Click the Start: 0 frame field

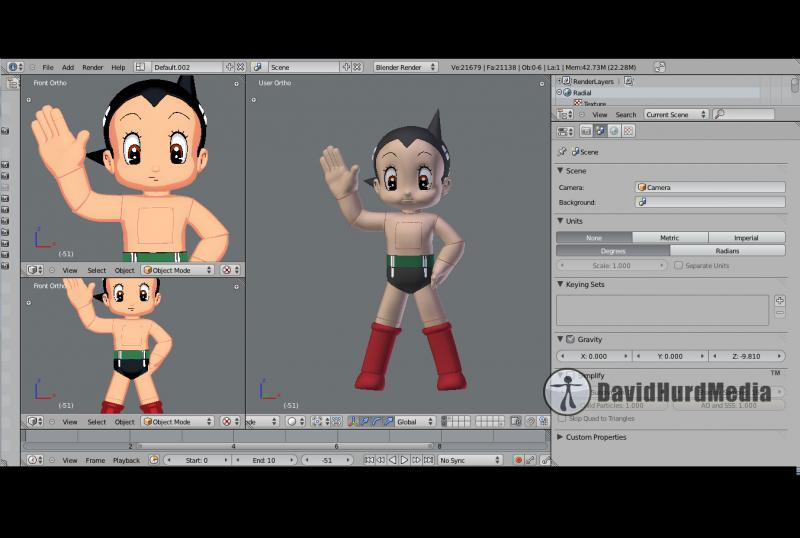coord(197,460)
